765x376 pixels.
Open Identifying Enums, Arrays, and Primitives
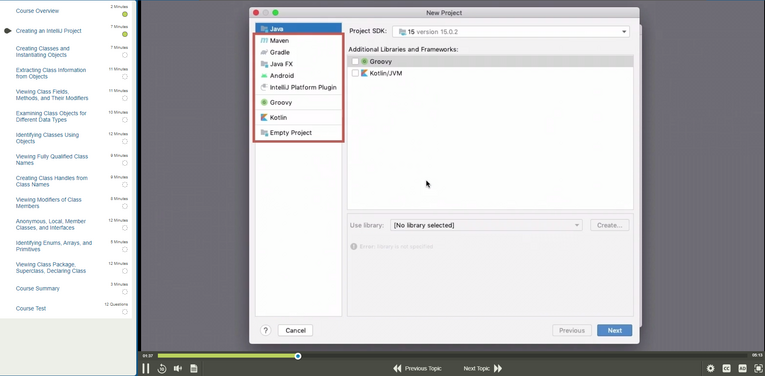(x=54, y=246)
